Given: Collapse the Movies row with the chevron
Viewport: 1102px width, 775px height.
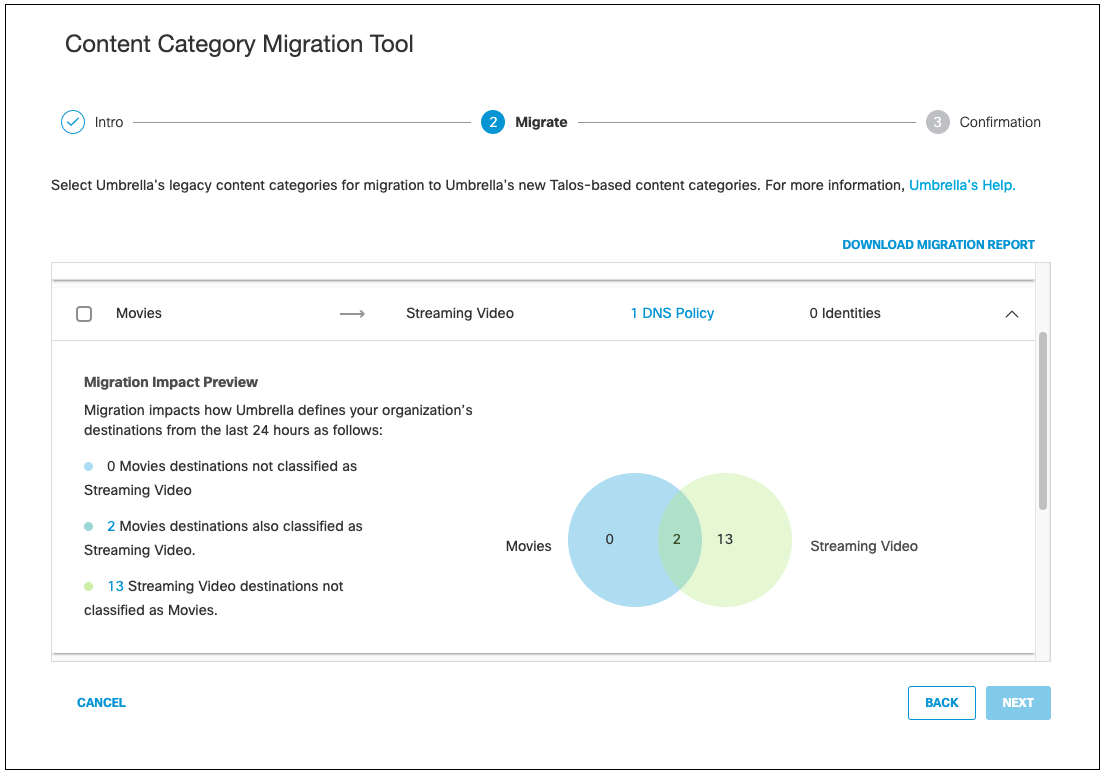Looking at the screenshot, I should pos(1011,314).
